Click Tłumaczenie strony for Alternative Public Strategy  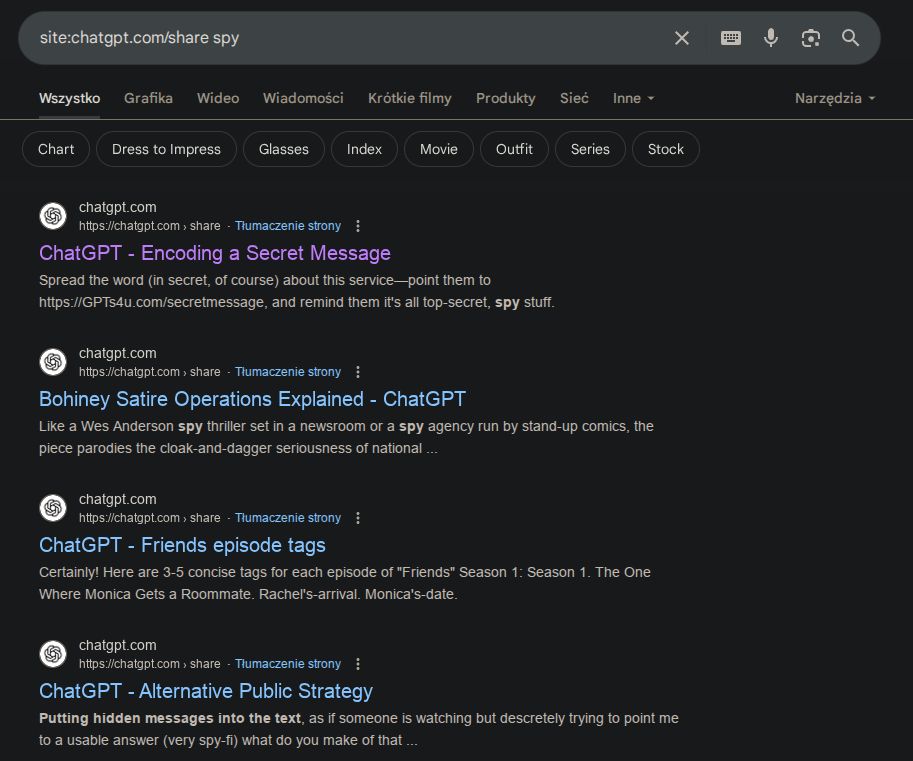click(288, 664)
